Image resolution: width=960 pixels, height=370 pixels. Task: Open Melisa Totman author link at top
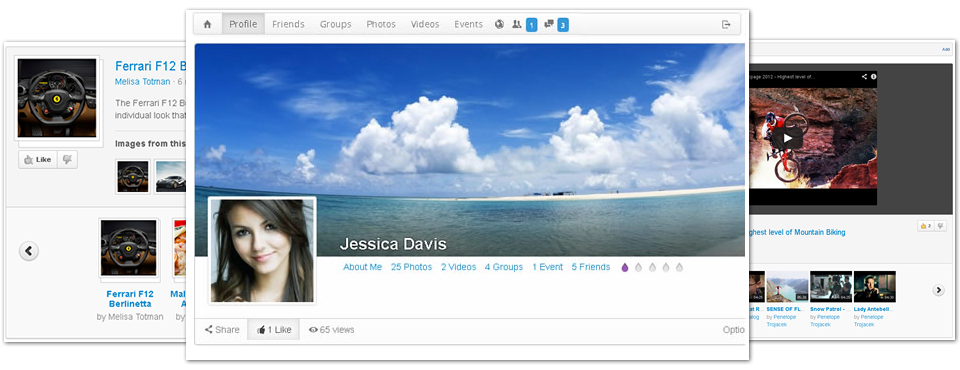pyautogui.click(x=143, y=81)
